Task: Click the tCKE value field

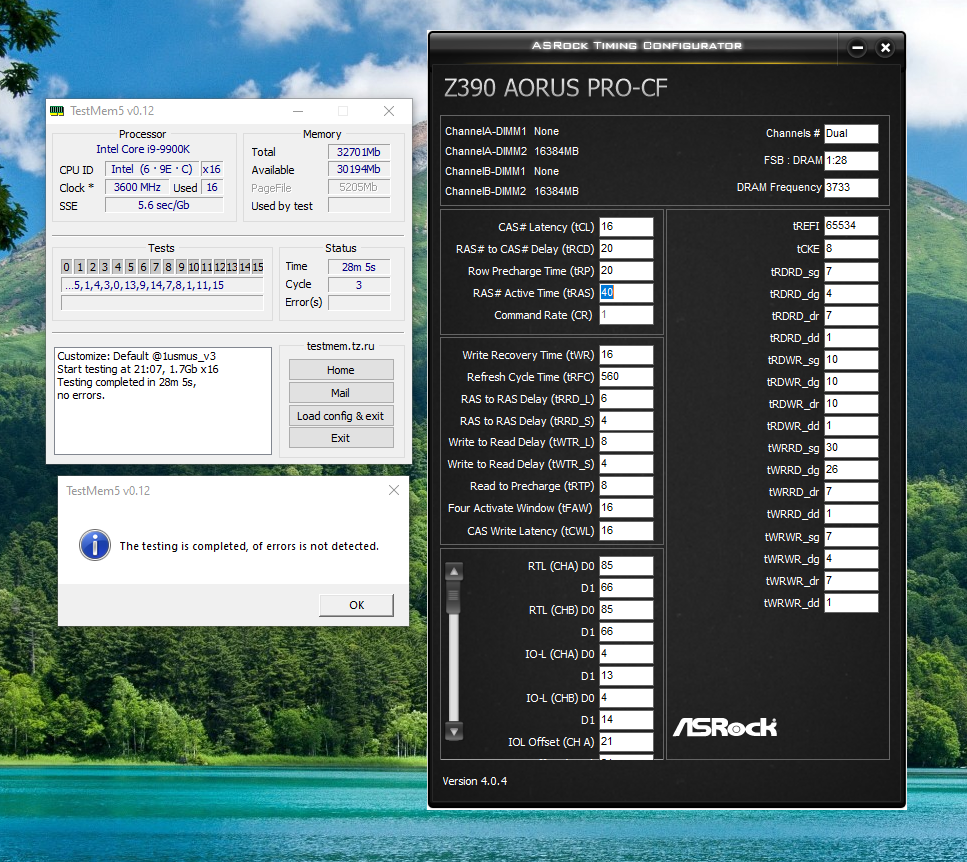Action: click(851, 248)
